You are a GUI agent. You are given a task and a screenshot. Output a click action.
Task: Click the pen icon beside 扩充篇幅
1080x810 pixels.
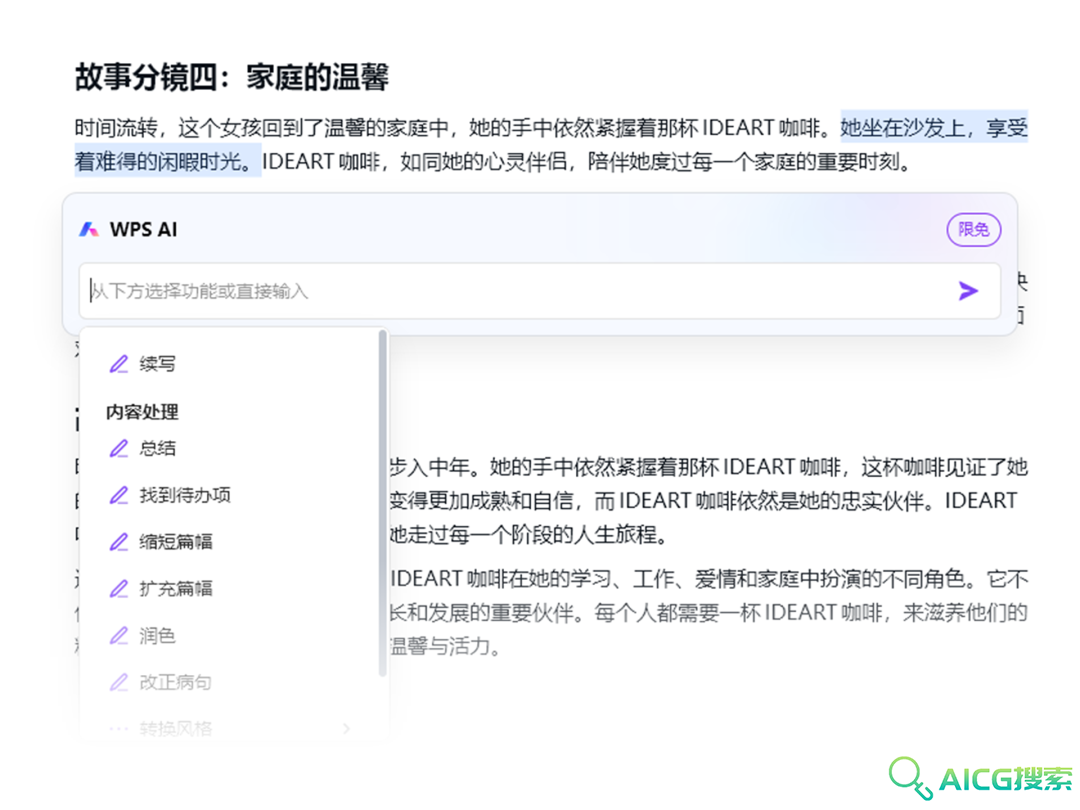click(118, 589)
